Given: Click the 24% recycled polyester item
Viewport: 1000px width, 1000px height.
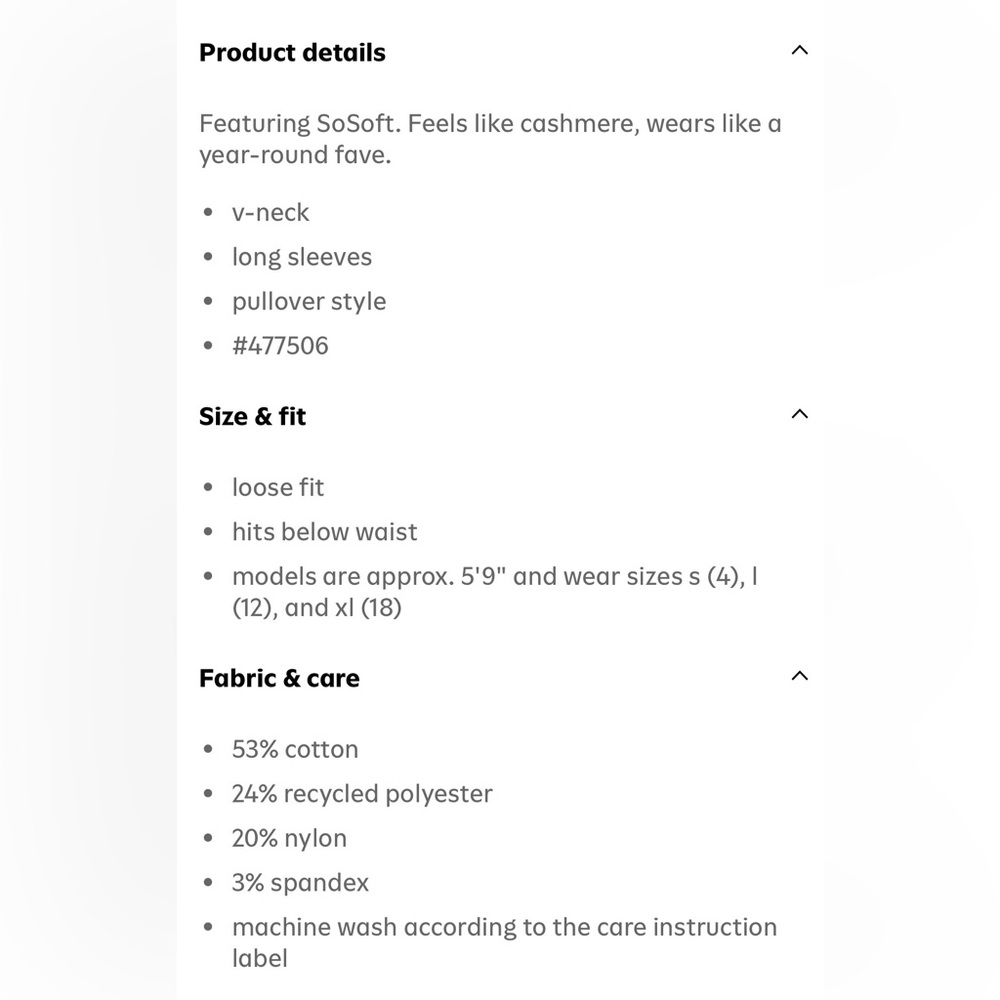Looking at the screenshot, I should pos(362,794).
